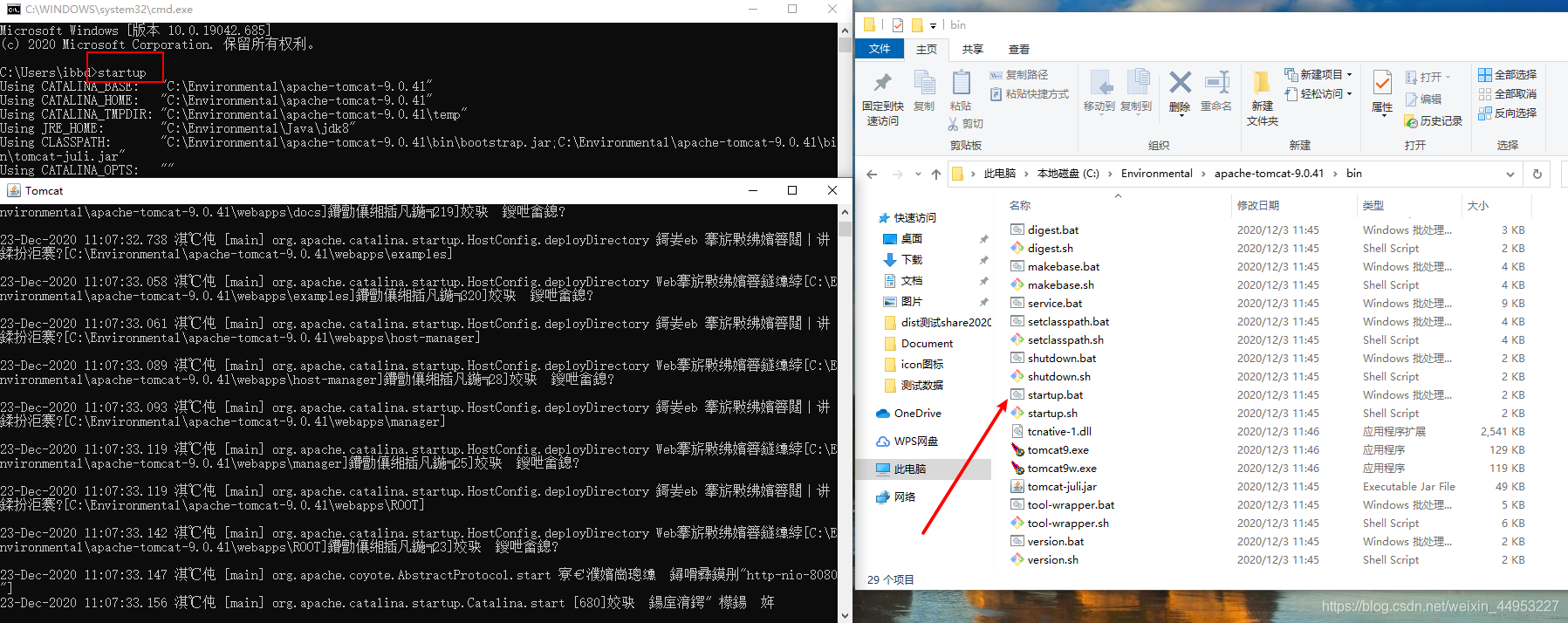Click tomcat9.exe file icon
Screen dimensions: 1568x623
tap(1017, 449)
